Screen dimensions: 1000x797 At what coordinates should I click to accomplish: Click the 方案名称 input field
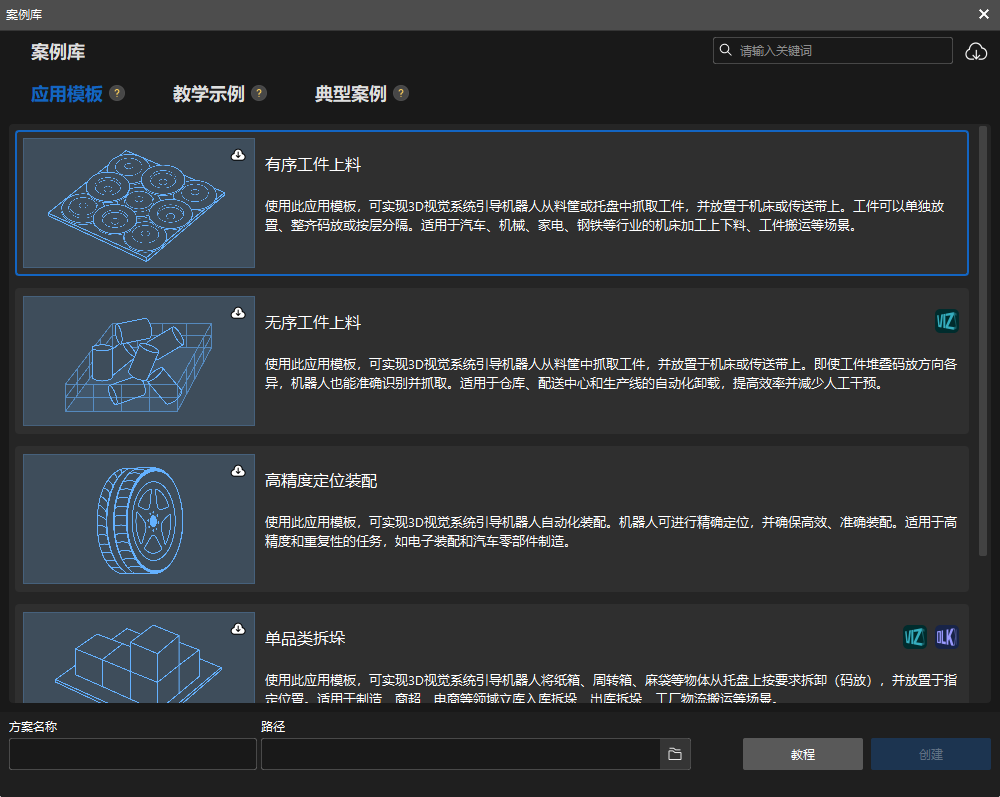point(132,754)
